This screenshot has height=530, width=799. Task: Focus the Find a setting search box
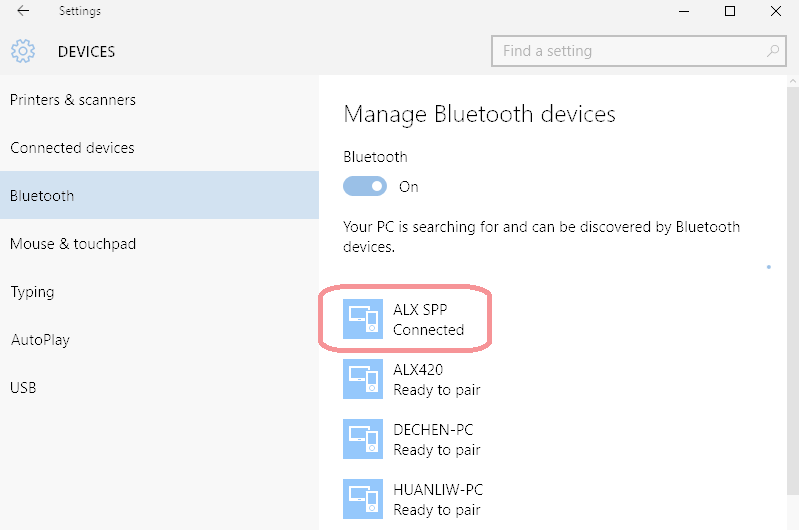pos(638,51)
